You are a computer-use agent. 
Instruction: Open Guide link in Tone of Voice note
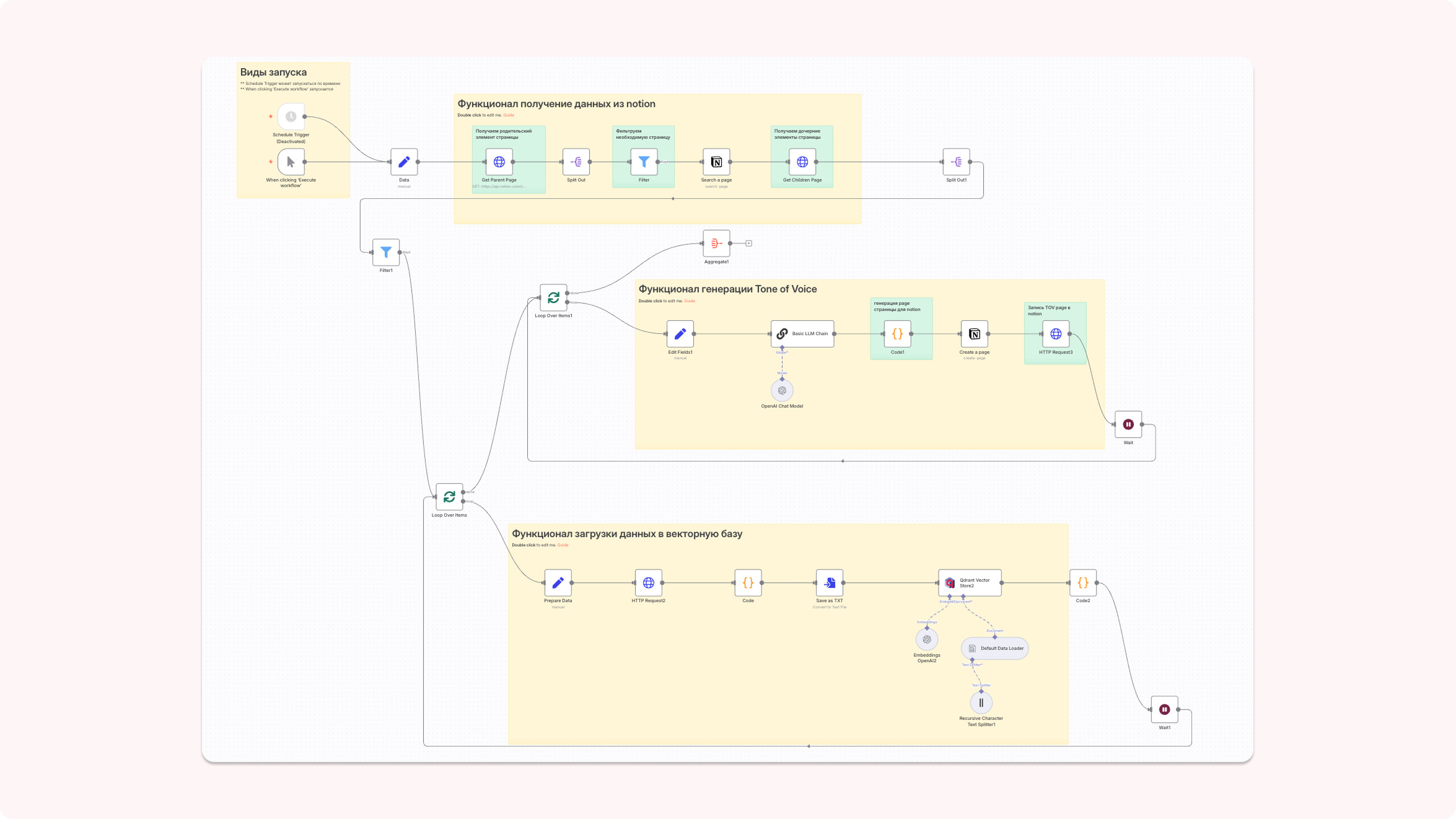[690, 301]
